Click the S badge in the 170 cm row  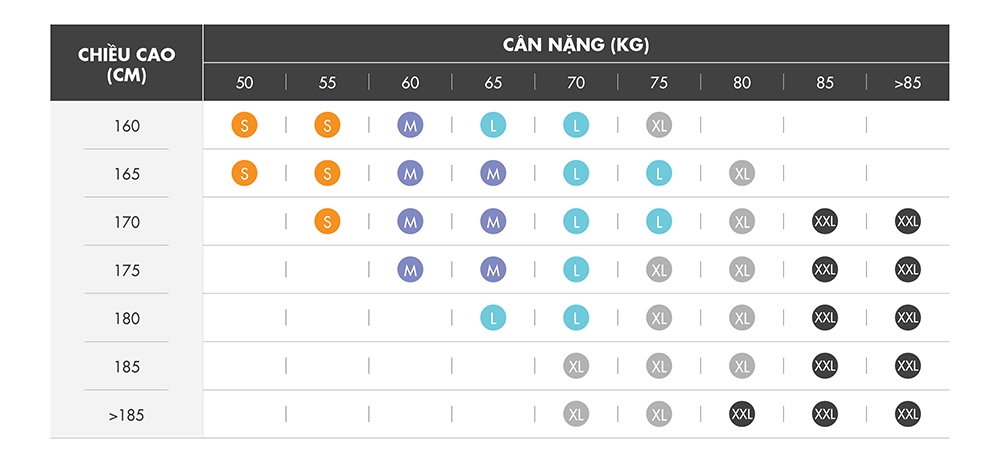point(327,221)
